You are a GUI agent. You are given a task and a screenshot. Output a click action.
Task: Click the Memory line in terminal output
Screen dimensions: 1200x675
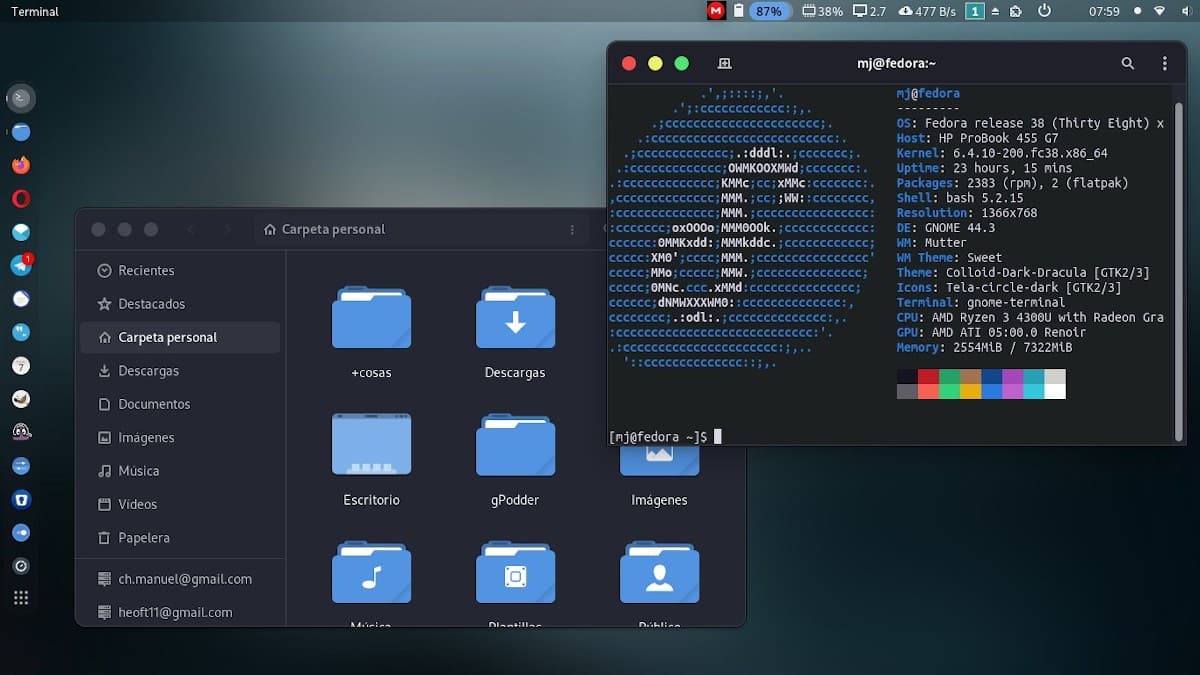tap(984, 347)
